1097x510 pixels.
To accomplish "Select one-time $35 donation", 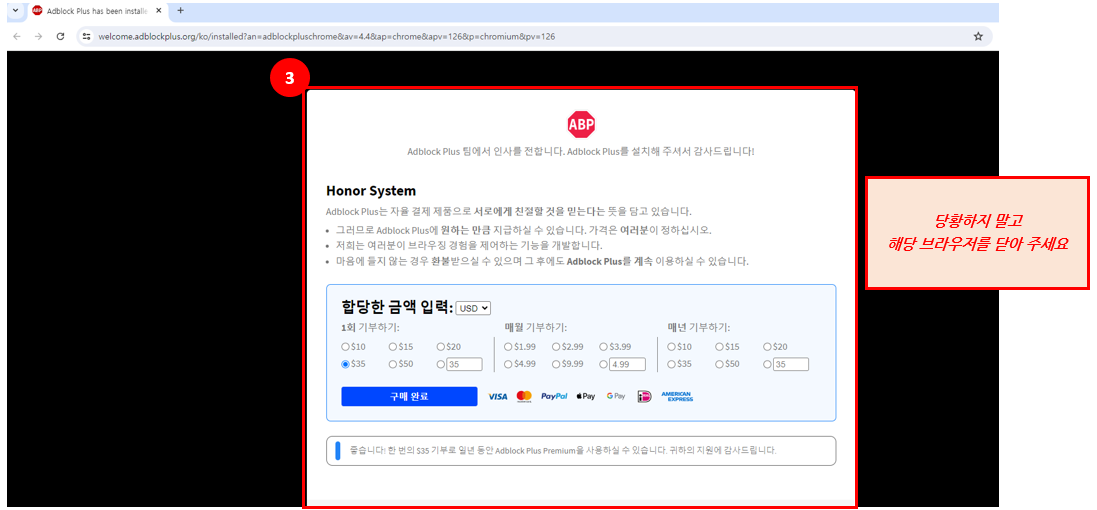I will (345, 364).
